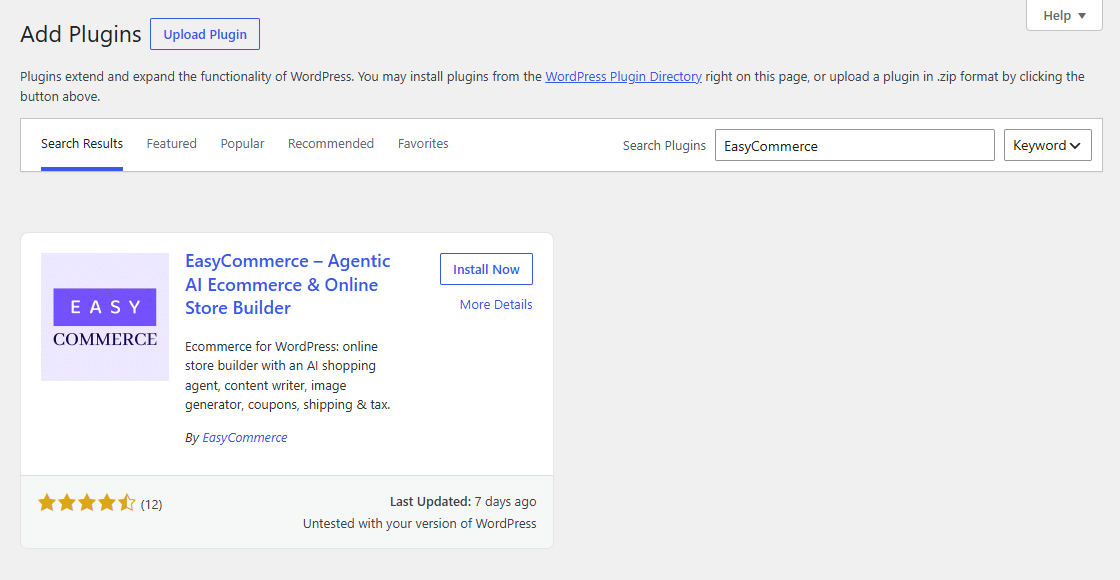Switch to the Popular tab
The height and width of the screenshot is (580, 1120).
pyautogui.click(x=242, y=144)
